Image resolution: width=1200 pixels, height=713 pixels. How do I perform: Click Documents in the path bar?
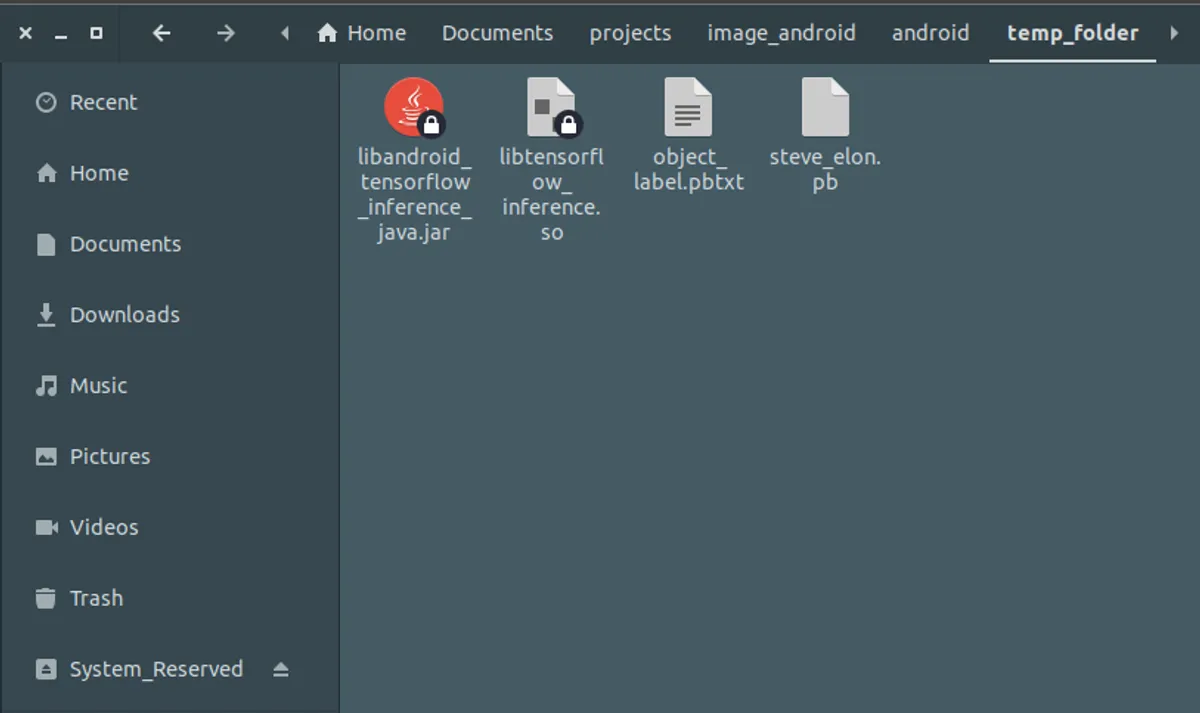tap(497, 33)
